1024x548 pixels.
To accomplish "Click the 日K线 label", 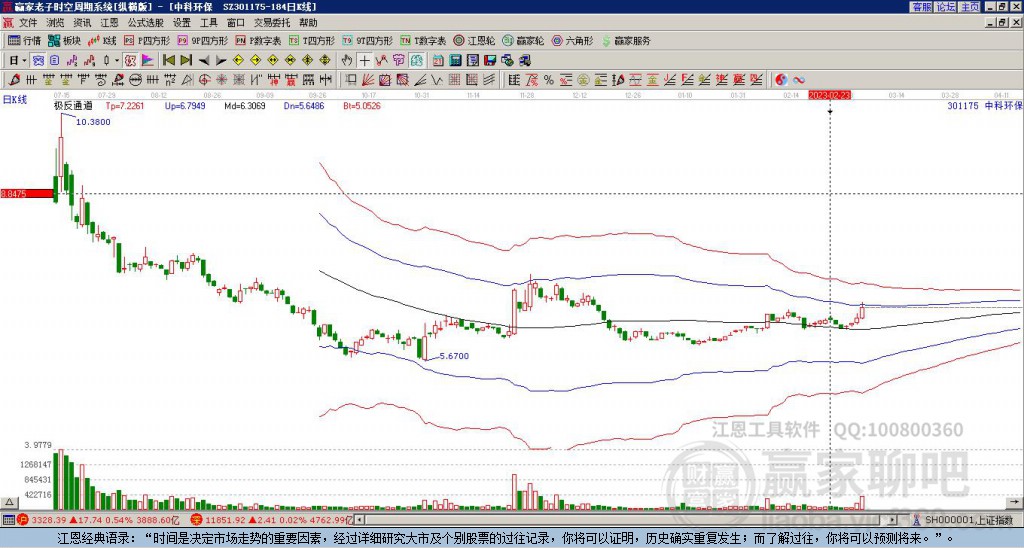I will click(14, 99).
